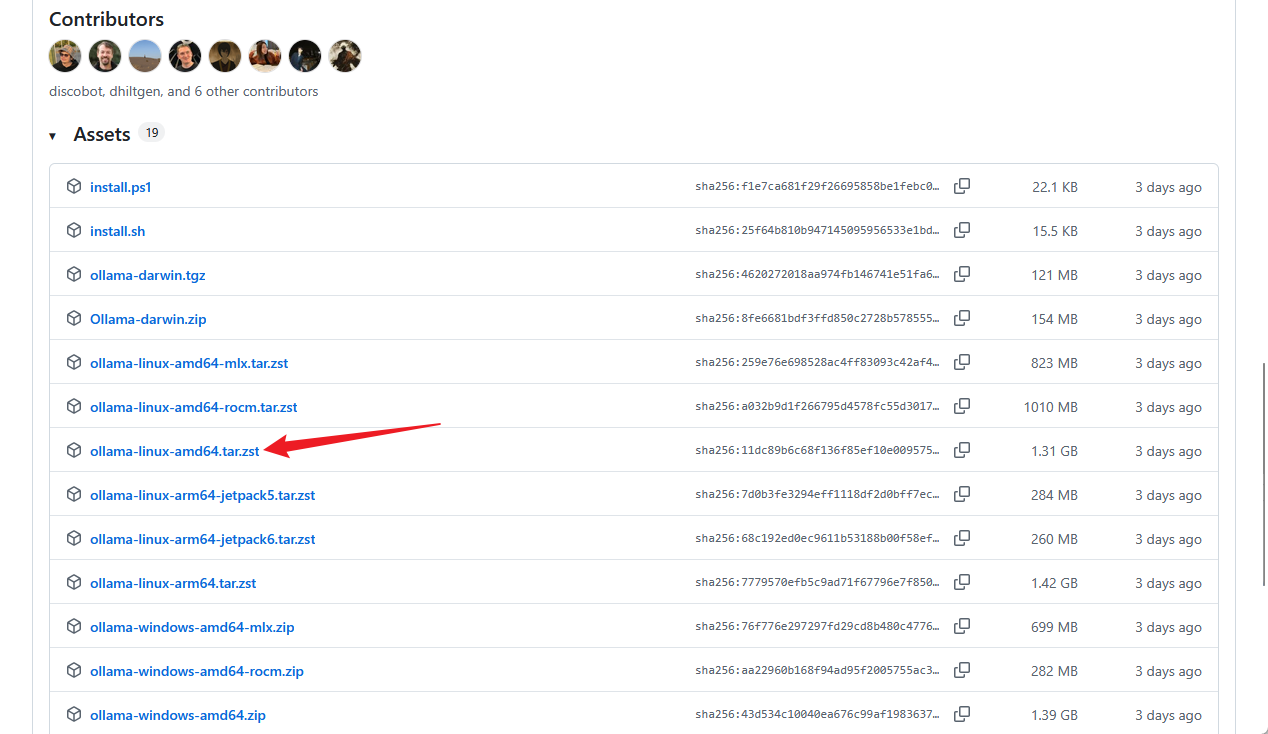Download the install.sh script

pyautogui.click(x=117, y=231)
